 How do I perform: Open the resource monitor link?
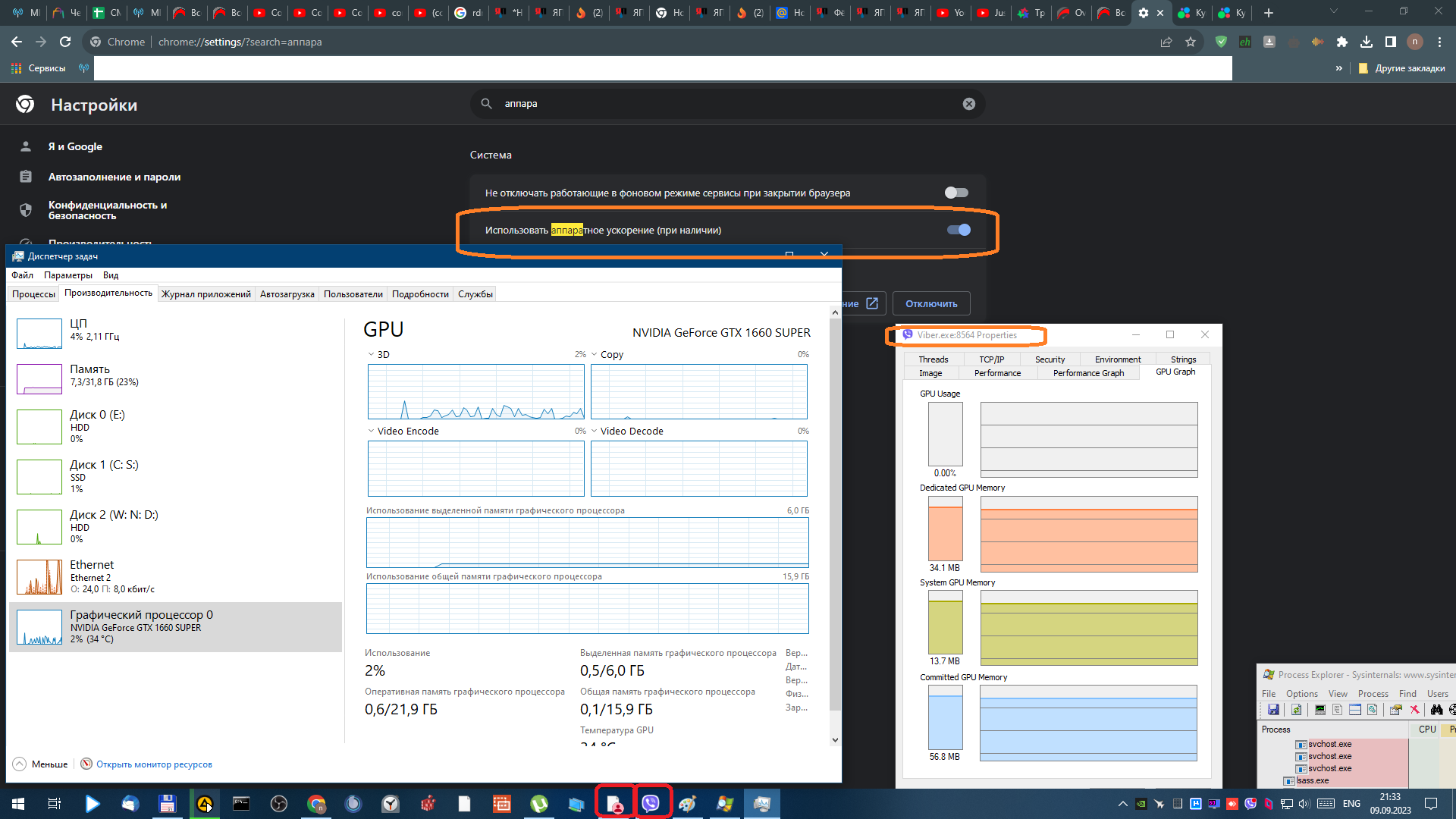tap(153, 764)
